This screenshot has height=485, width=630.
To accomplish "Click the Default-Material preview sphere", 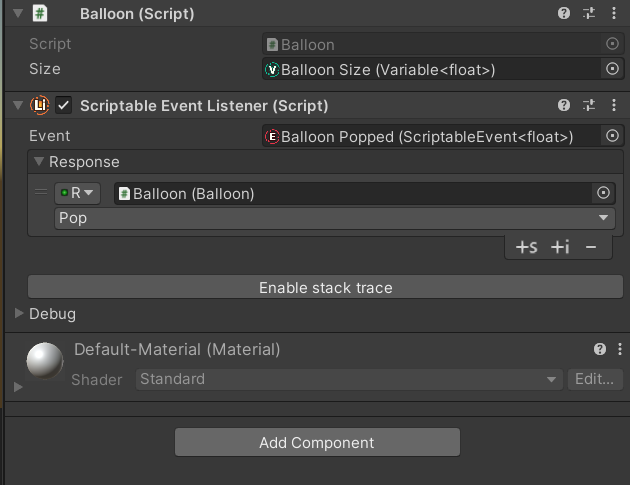I will (x=45, y=360).
